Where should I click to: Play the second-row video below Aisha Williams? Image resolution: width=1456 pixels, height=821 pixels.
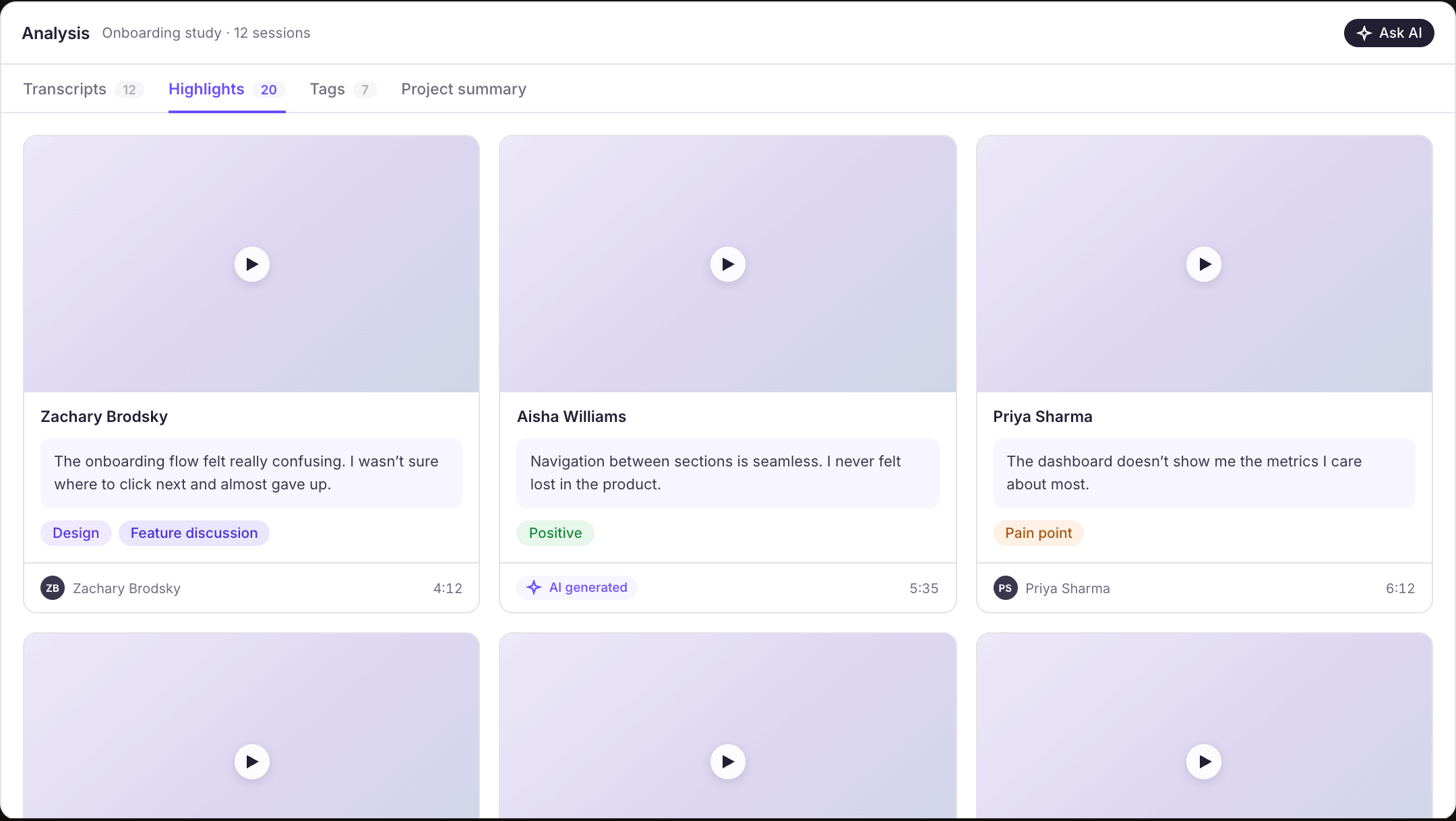pyautogui.click(x=728, y=762)
